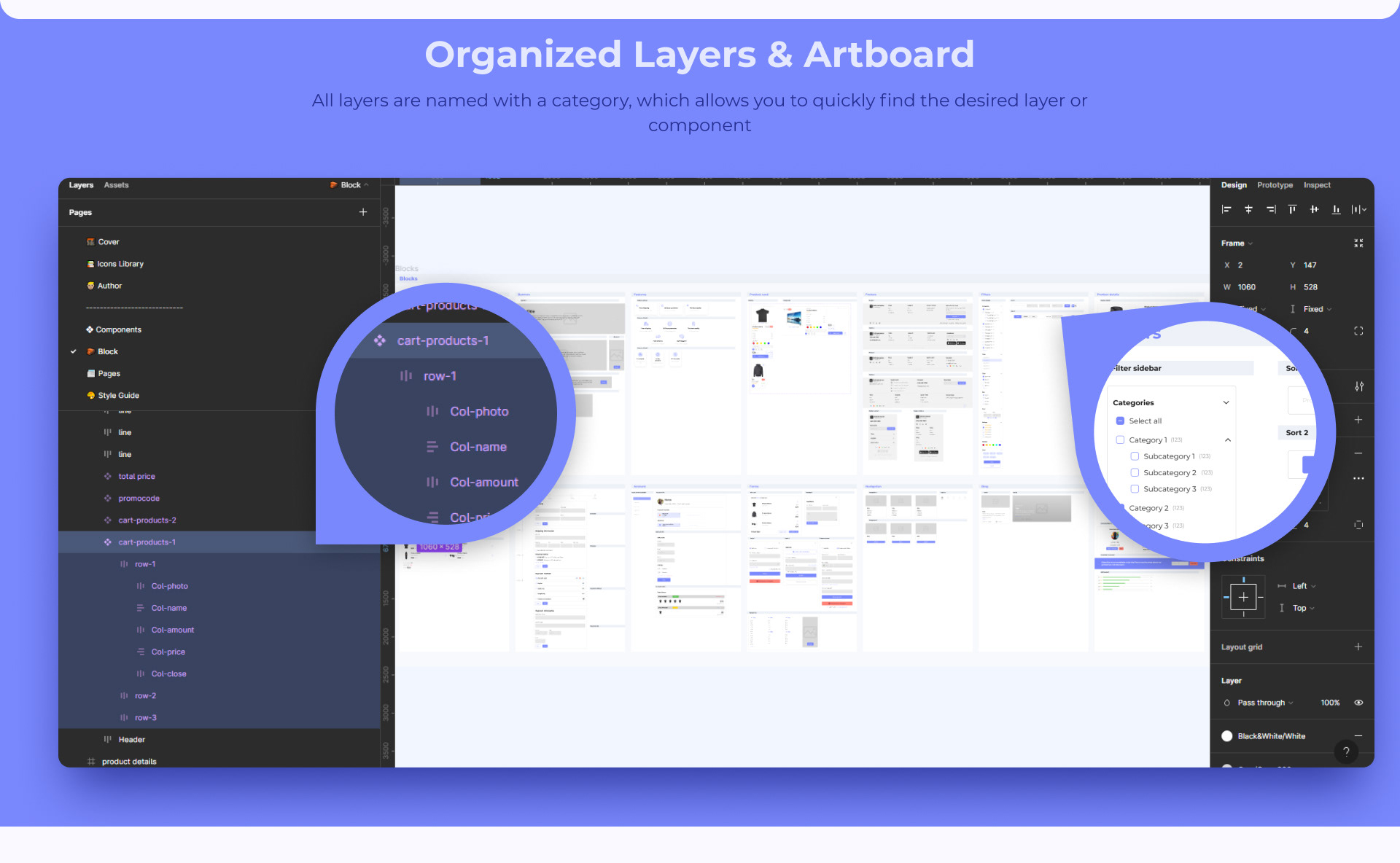Screen dimensions: 1400x863
Task: Click the align left icon
Action: pyautogui.click(x=1226, y=209)
